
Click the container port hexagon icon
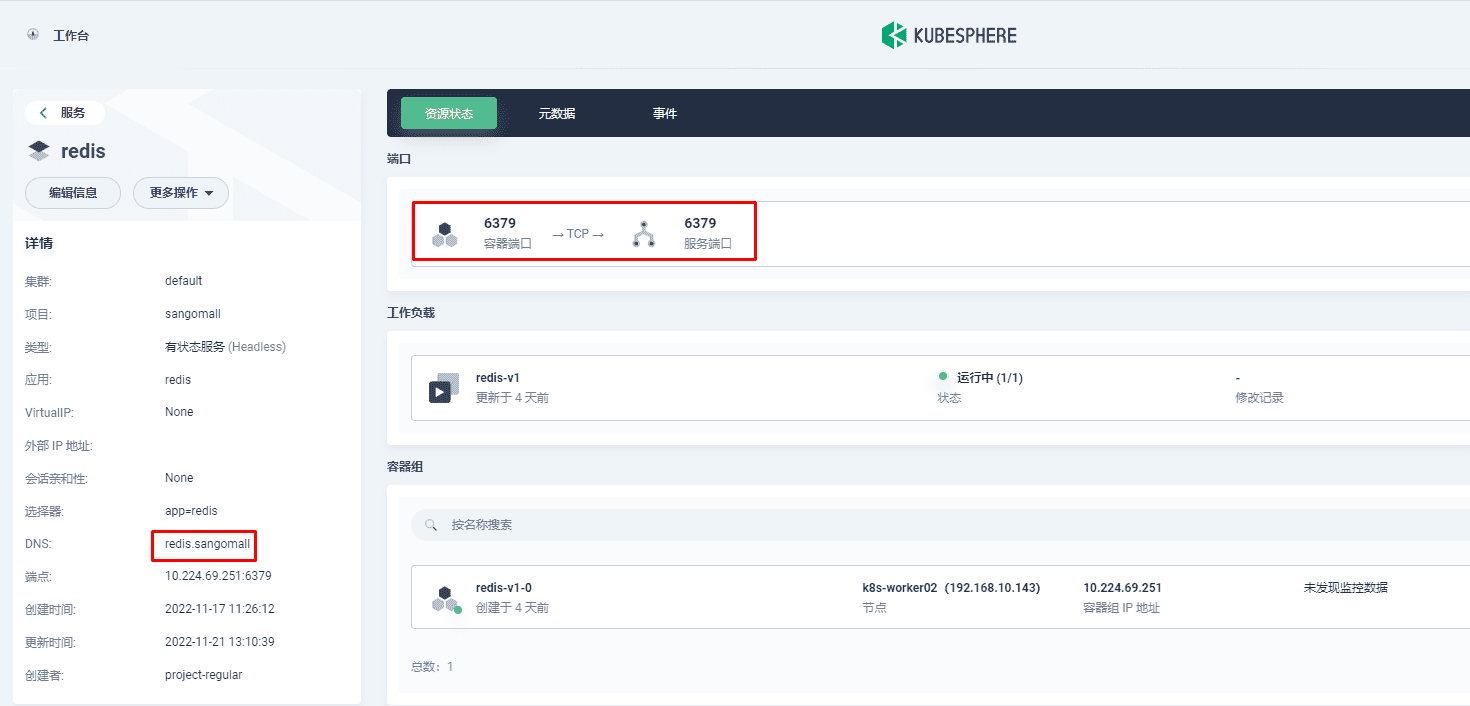[x=445, y=235]
